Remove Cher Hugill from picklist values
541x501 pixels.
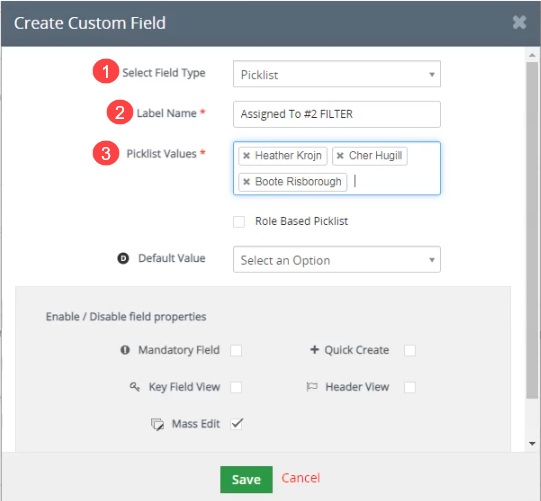(x=340, y=156)
